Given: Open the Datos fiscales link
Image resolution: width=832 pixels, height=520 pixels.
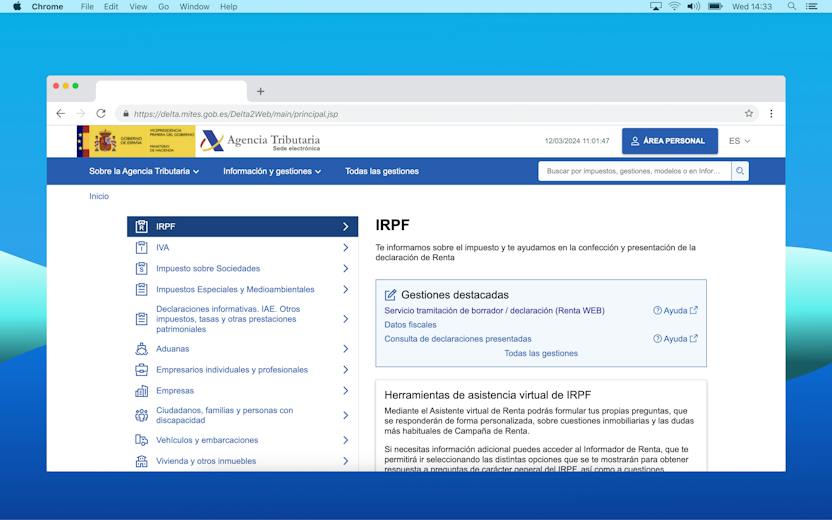Looking at the screenshot, I should click(x=410, y=325).
